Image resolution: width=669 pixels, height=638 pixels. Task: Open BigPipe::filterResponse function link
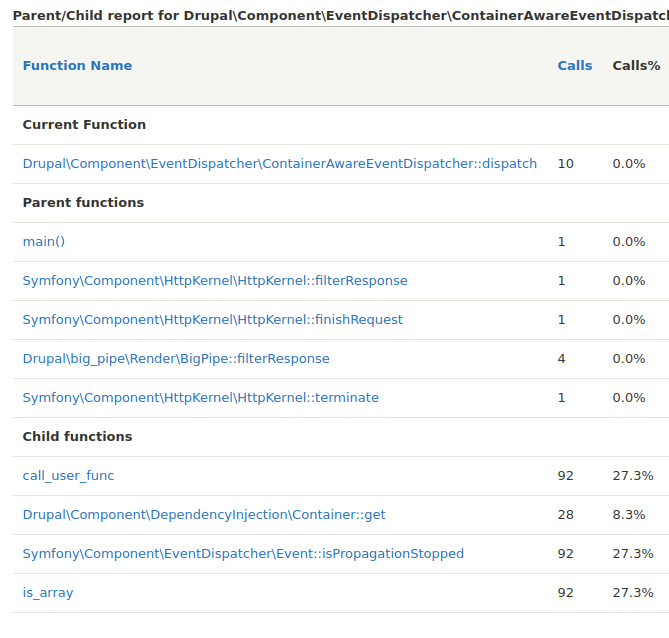(176, 359)
